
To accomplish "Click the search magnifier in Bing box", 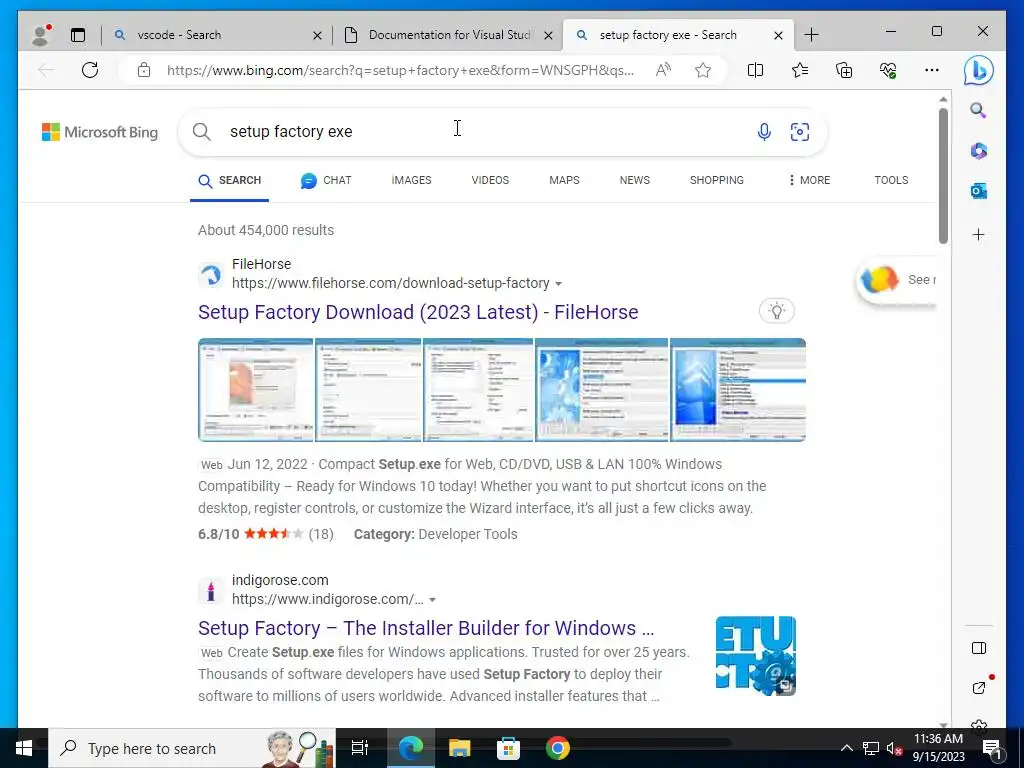I will click(202, 132).
